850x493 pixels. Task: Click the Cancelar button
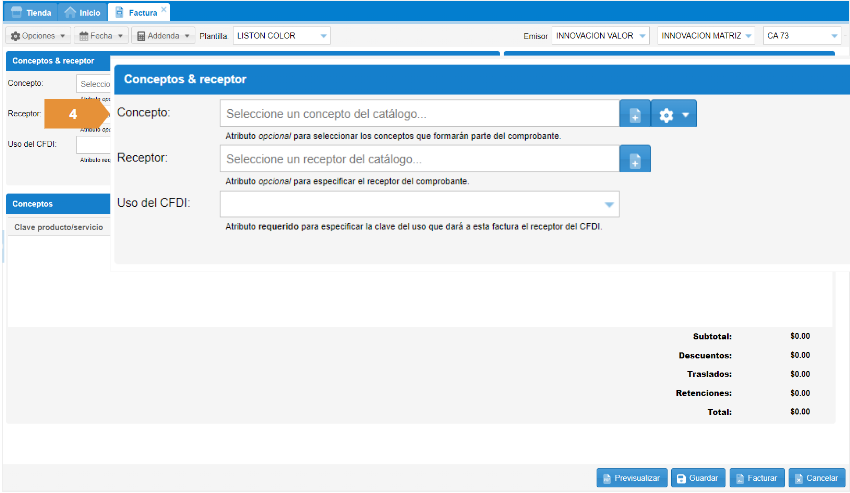point(816,478)
